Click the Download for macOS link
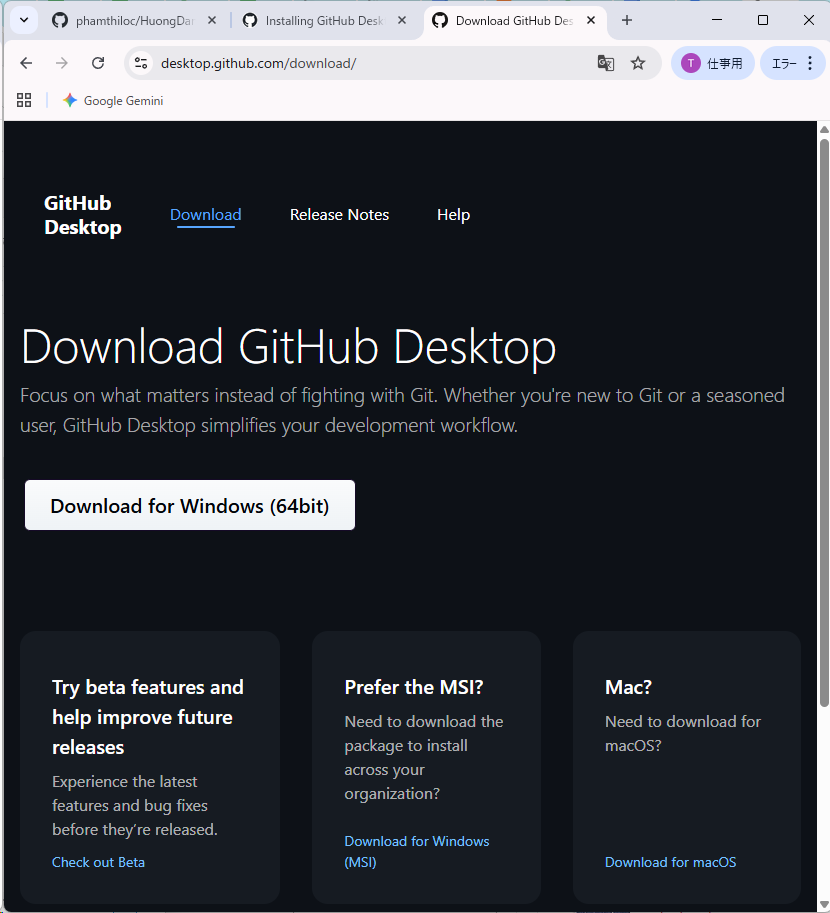This screenshot has height=913, width=830. click(x=670, y=862)
